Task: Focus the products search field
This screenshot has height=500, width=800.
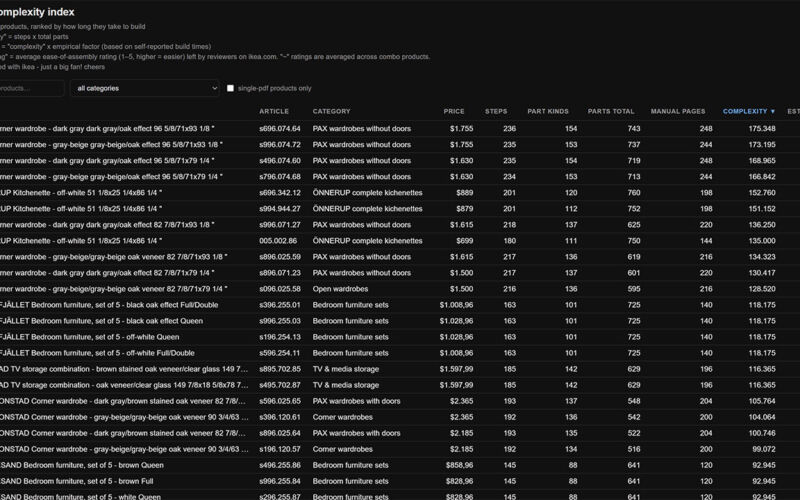Action: (x=31, y=88)
